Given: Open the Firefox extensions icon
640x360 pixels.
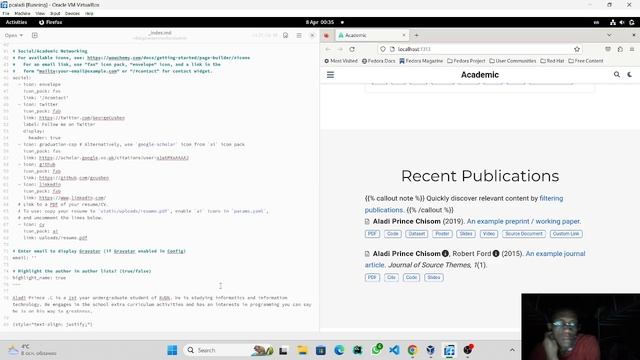Looking at the screenshot, I should [x=620, y=49].
